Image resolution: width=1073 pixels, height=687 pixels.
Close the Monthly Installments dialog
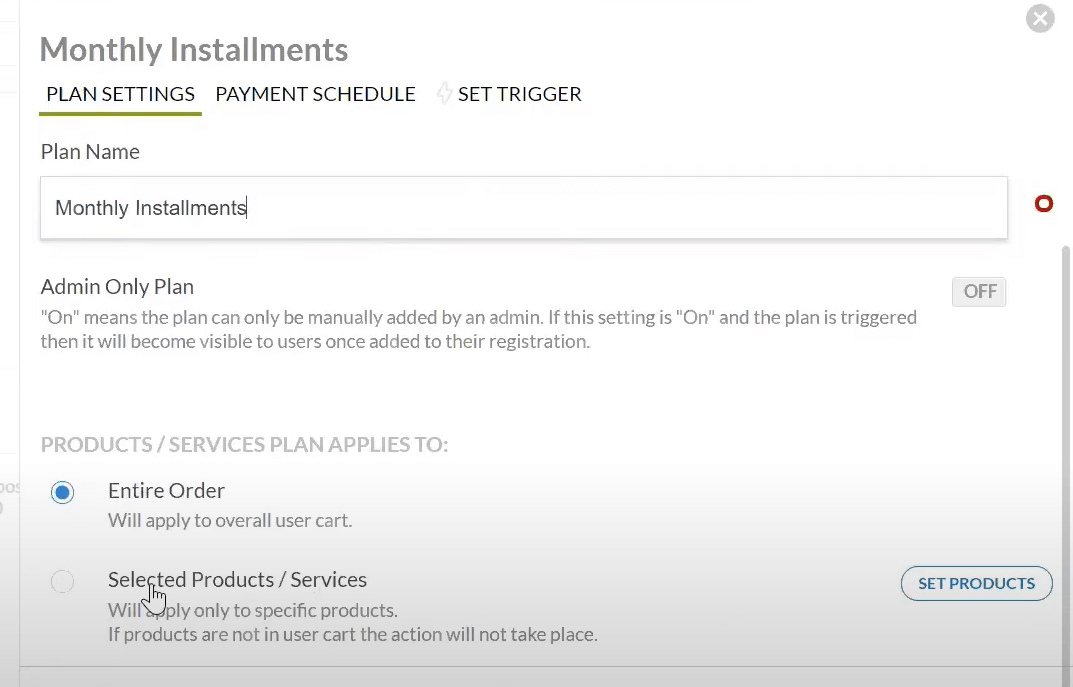pyautogui.click(x=1040, y=18)
